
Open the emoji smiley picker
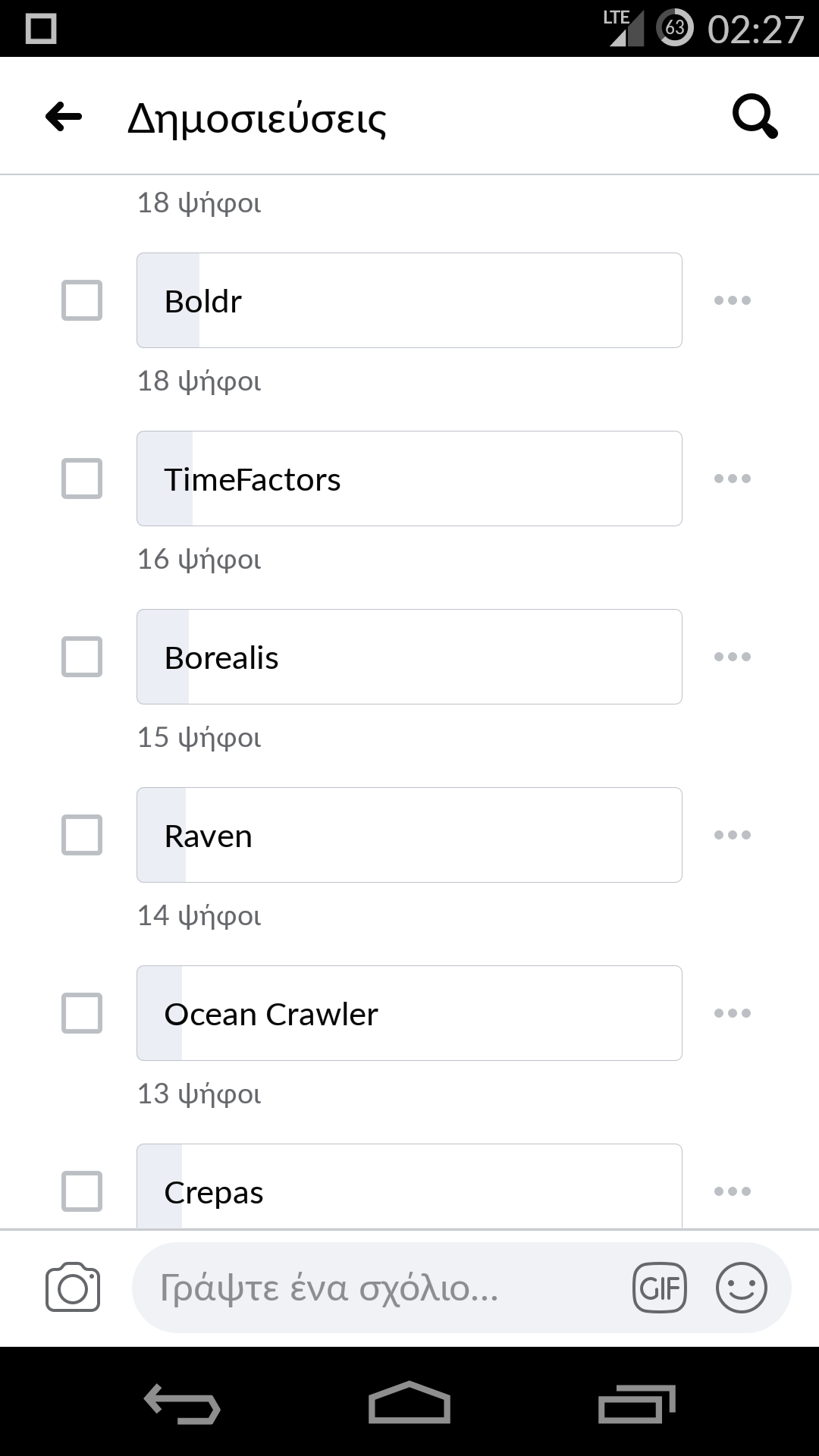click(741, 1288)
